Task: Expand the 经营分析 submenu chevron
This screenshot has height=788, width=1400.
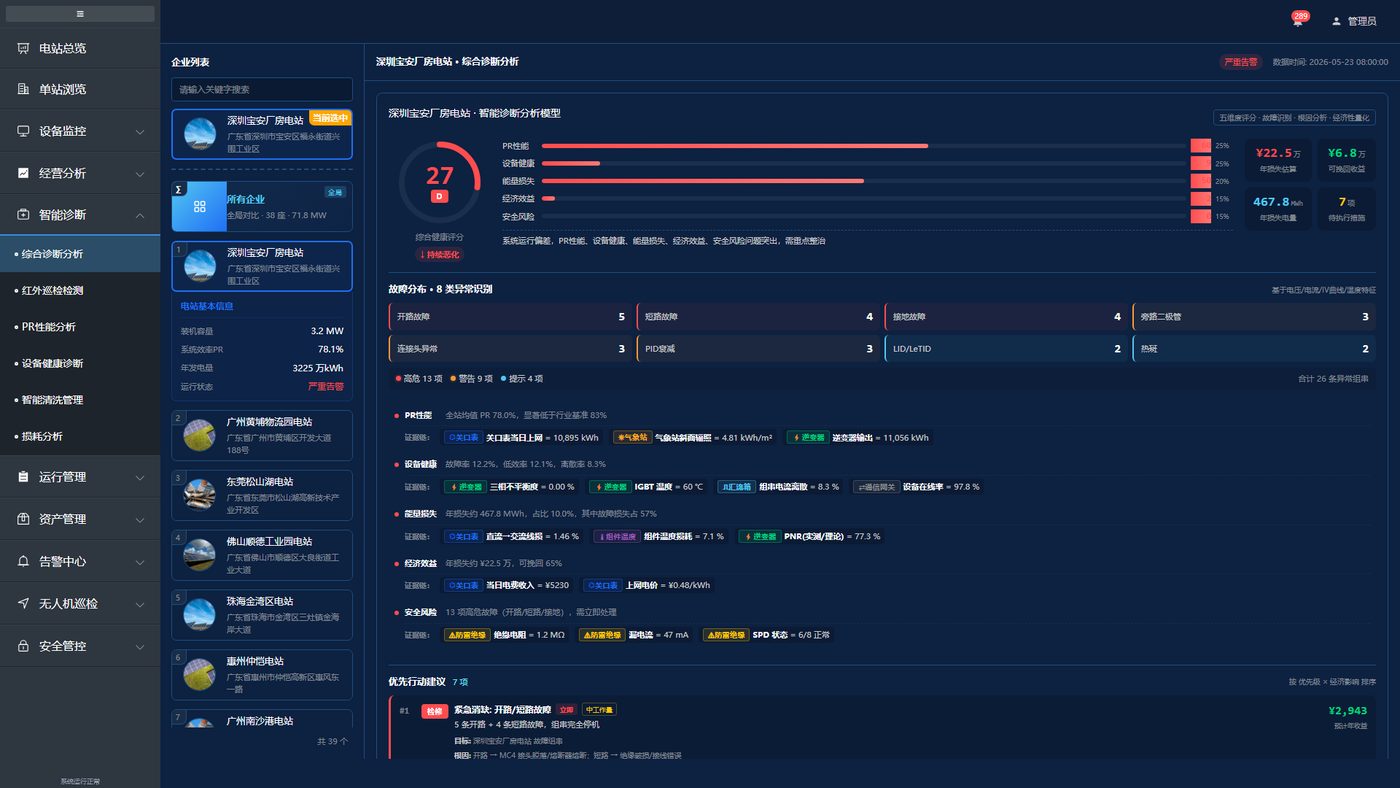Action: pos(140,173)
